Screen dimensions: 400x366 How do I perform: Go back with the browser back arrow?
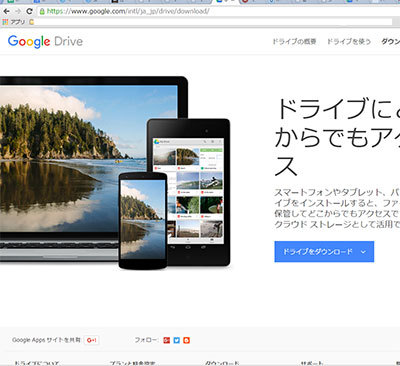tap(6, 11)
